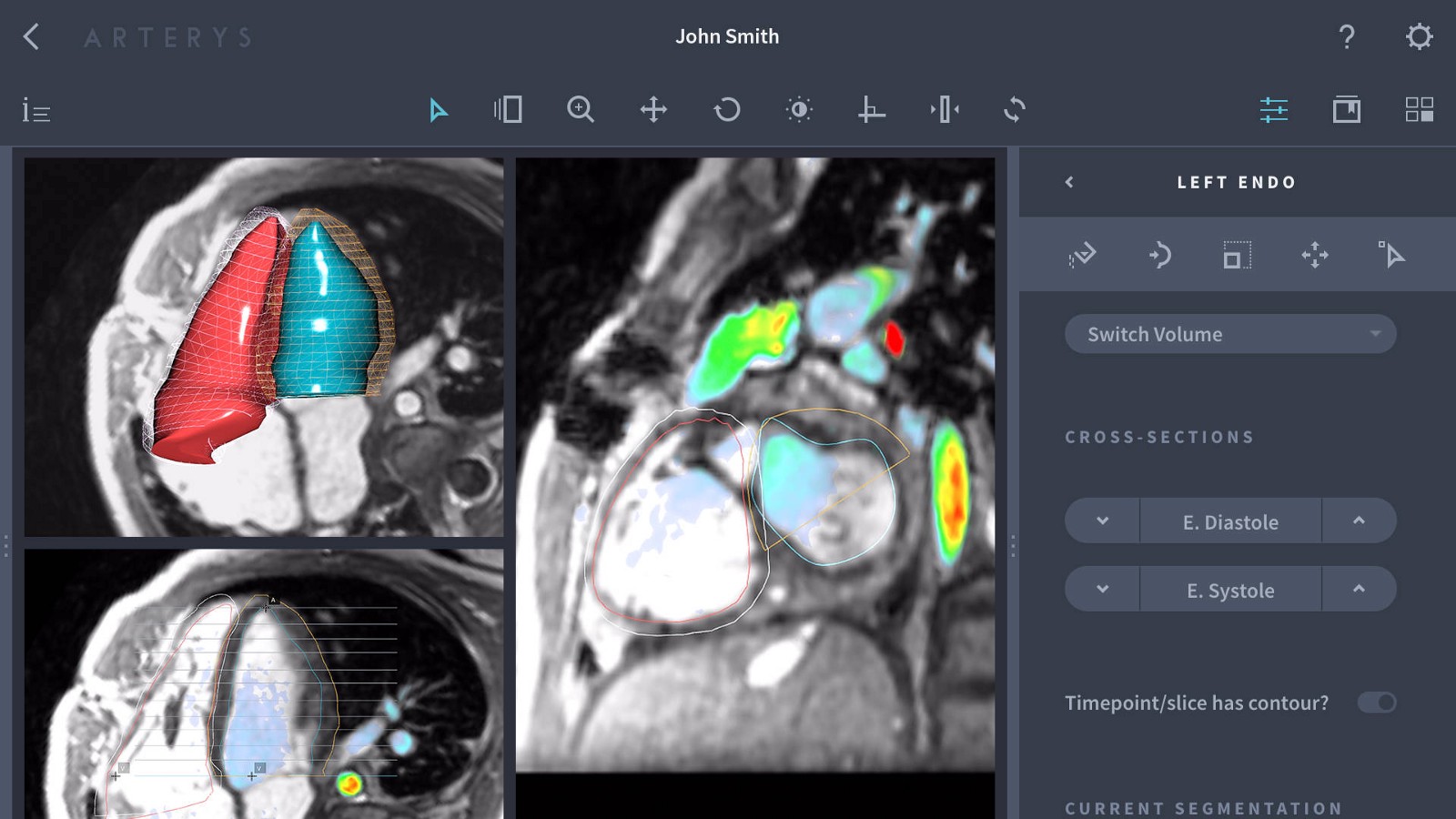The width and height of the screenshot is (1456, 819).
Task: Click the CURRENT SEGMENTATION heading
Action: (1204, 808)
